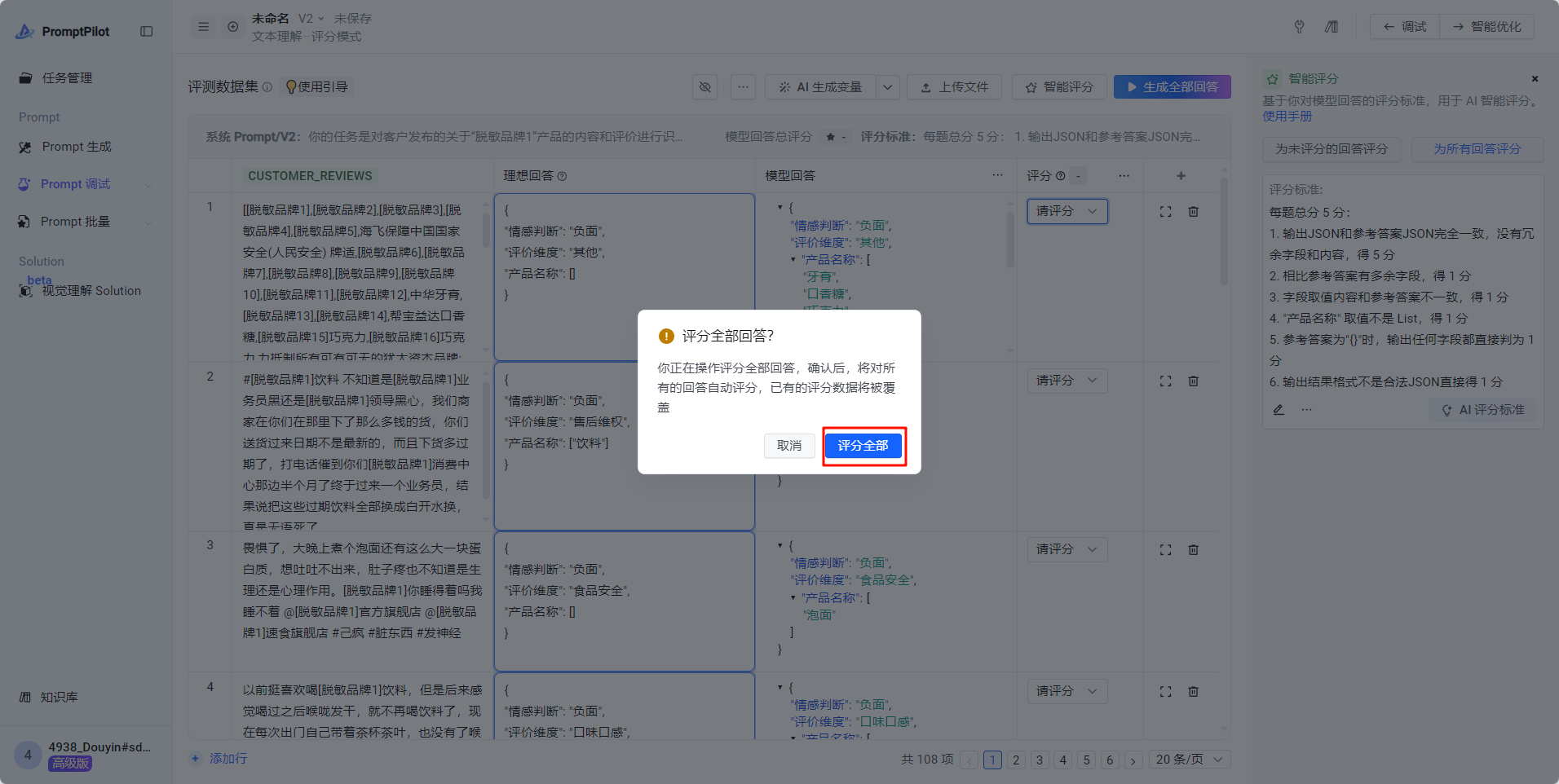Add a new column with plus icon

pos(1181,175)
